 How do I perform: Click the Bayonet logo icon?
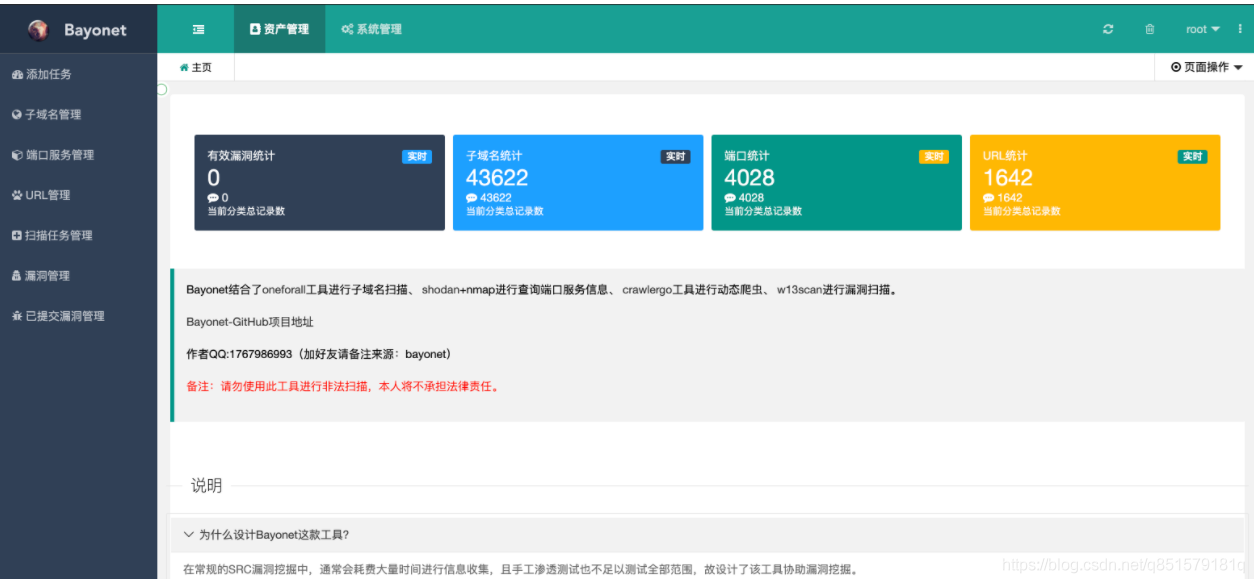(x=38, y=29)
